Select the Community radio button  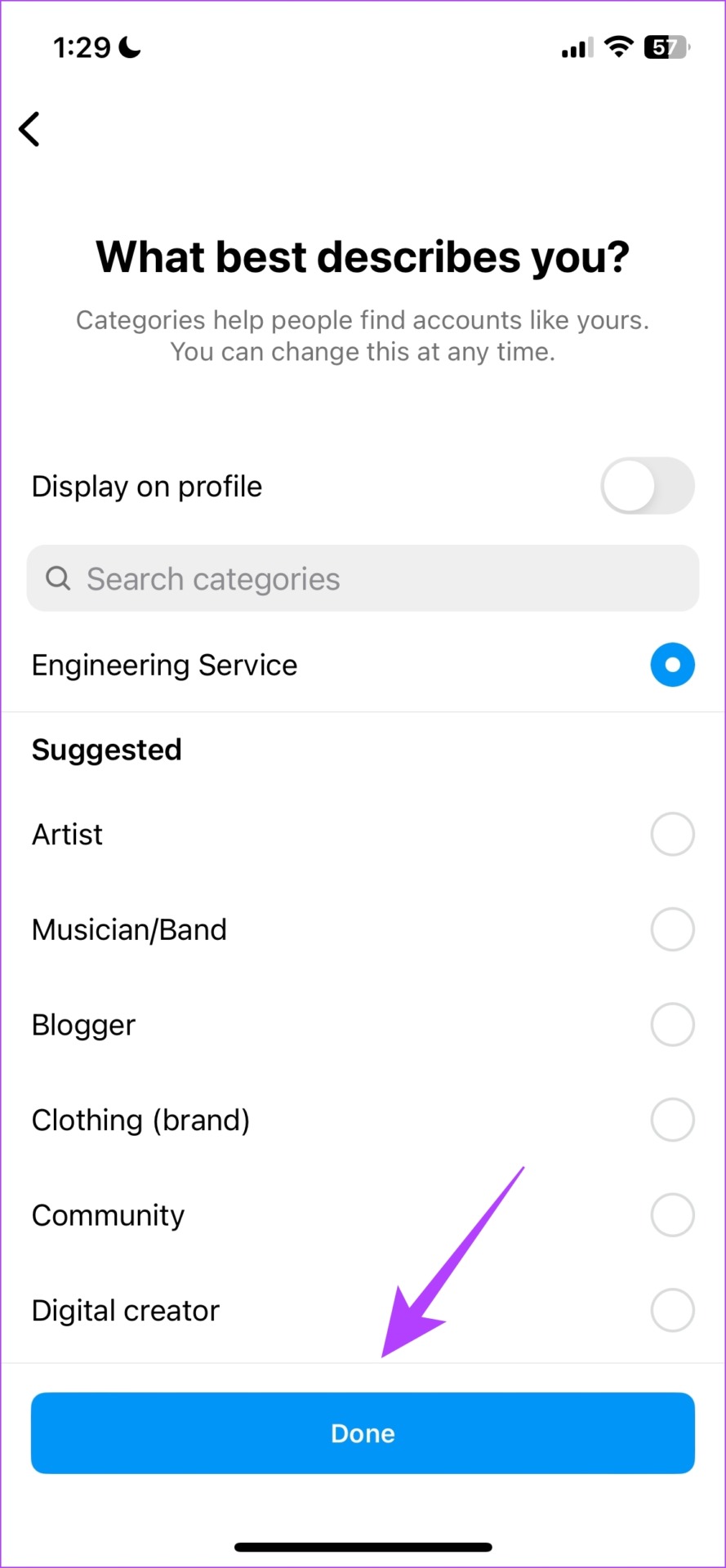pos(672,1215)
